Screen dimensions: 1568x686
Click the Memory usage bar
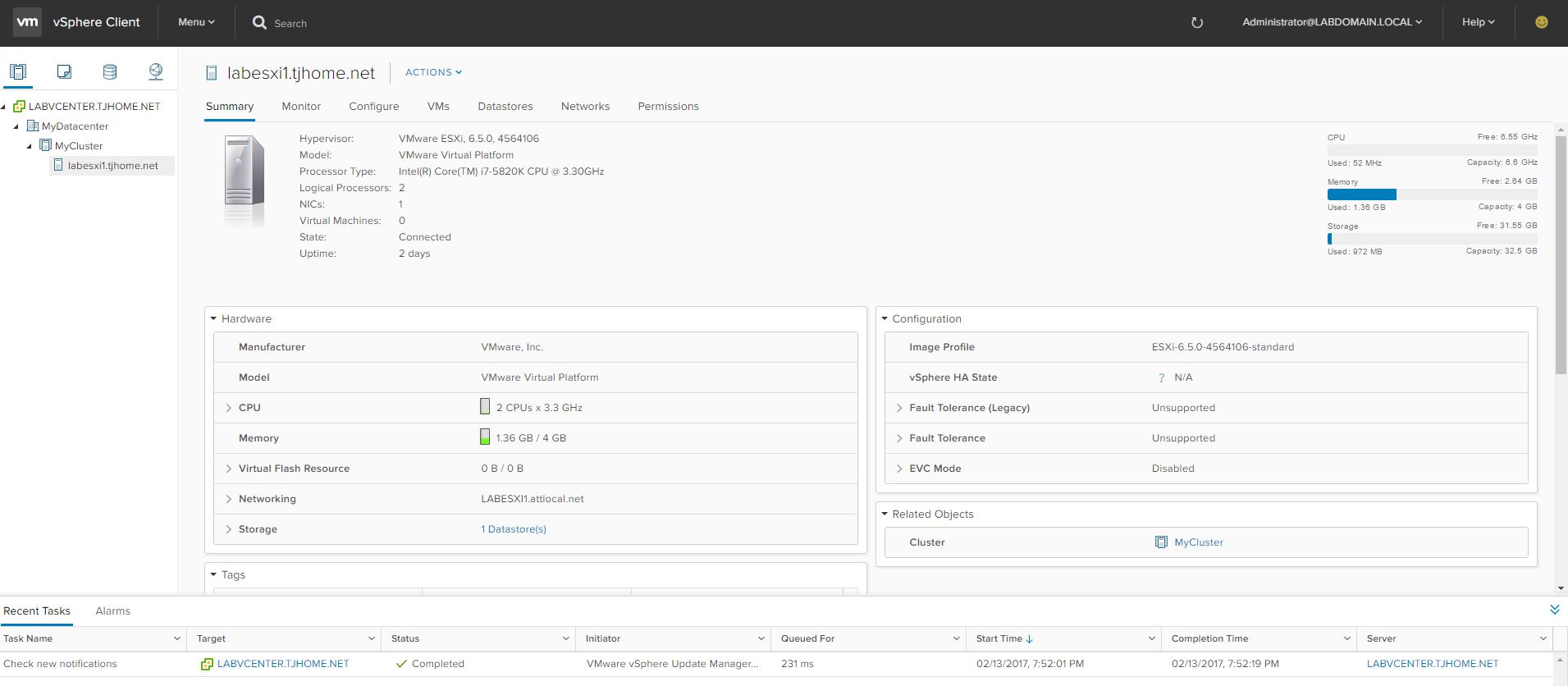[1433, 194]
